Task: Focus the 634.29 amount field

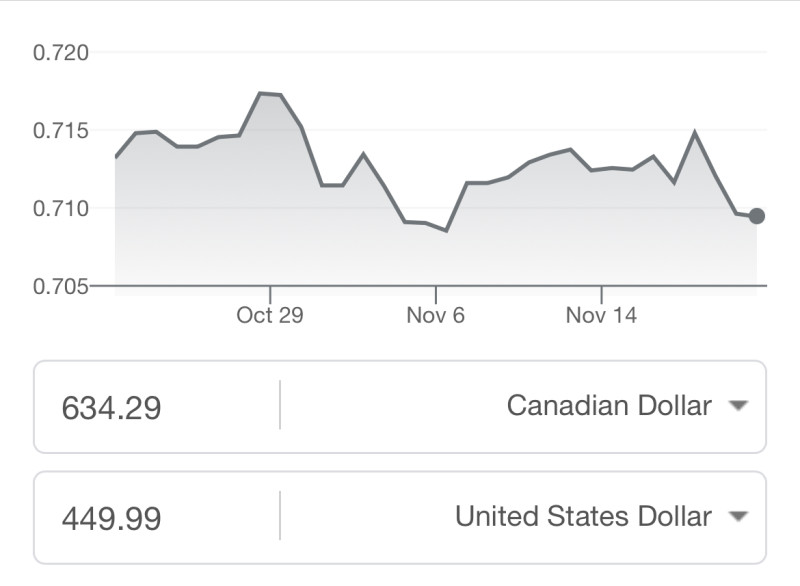Action: pyautogui.click(x=112, y=408)
